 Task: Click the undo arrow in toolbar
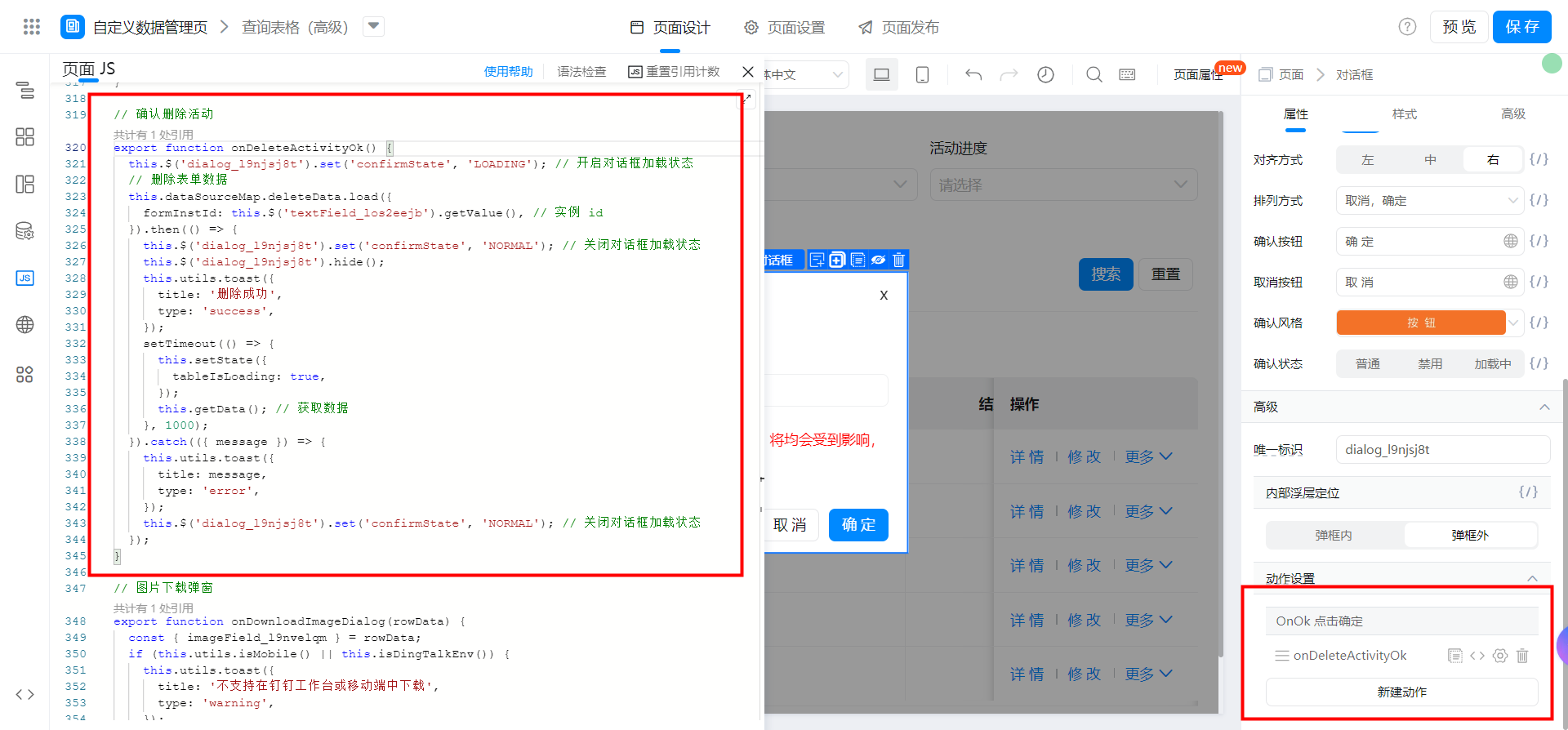[x=973, y=75]
